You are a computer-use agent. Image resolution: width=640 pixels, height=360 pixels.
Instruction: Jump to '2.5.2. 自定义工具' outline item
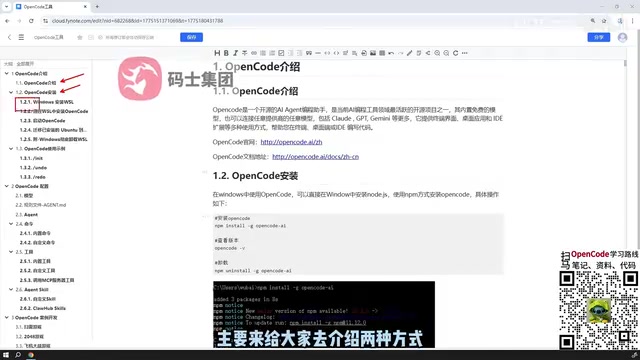(x=38, y=271)
